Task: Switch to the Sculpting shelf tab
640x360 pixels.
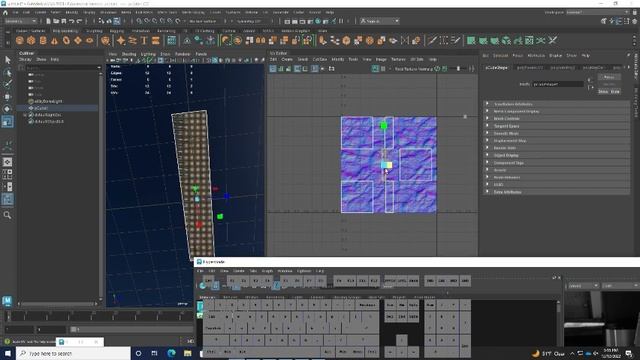Action: [x=94, y=31]
